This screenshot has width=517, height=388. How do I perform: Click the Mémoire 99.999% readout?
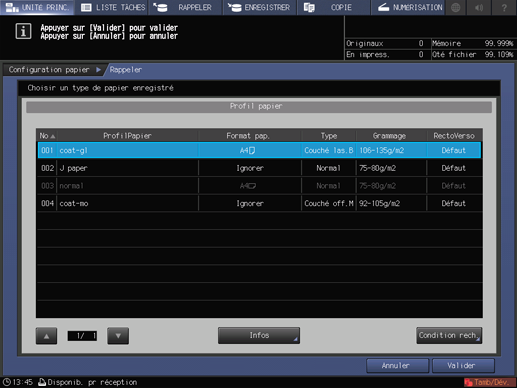pos(473,44)
